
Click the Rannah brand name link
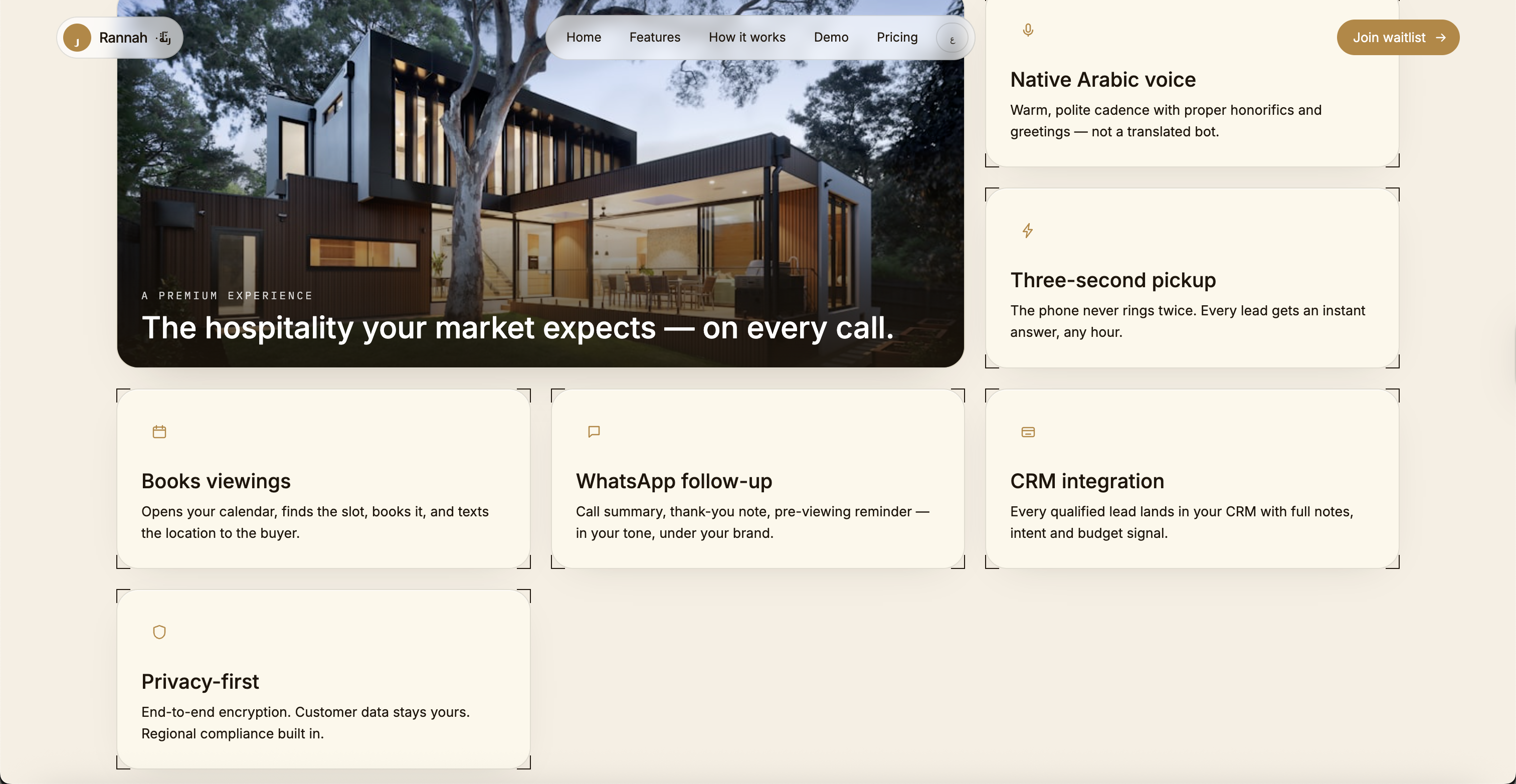click(123, 38)
